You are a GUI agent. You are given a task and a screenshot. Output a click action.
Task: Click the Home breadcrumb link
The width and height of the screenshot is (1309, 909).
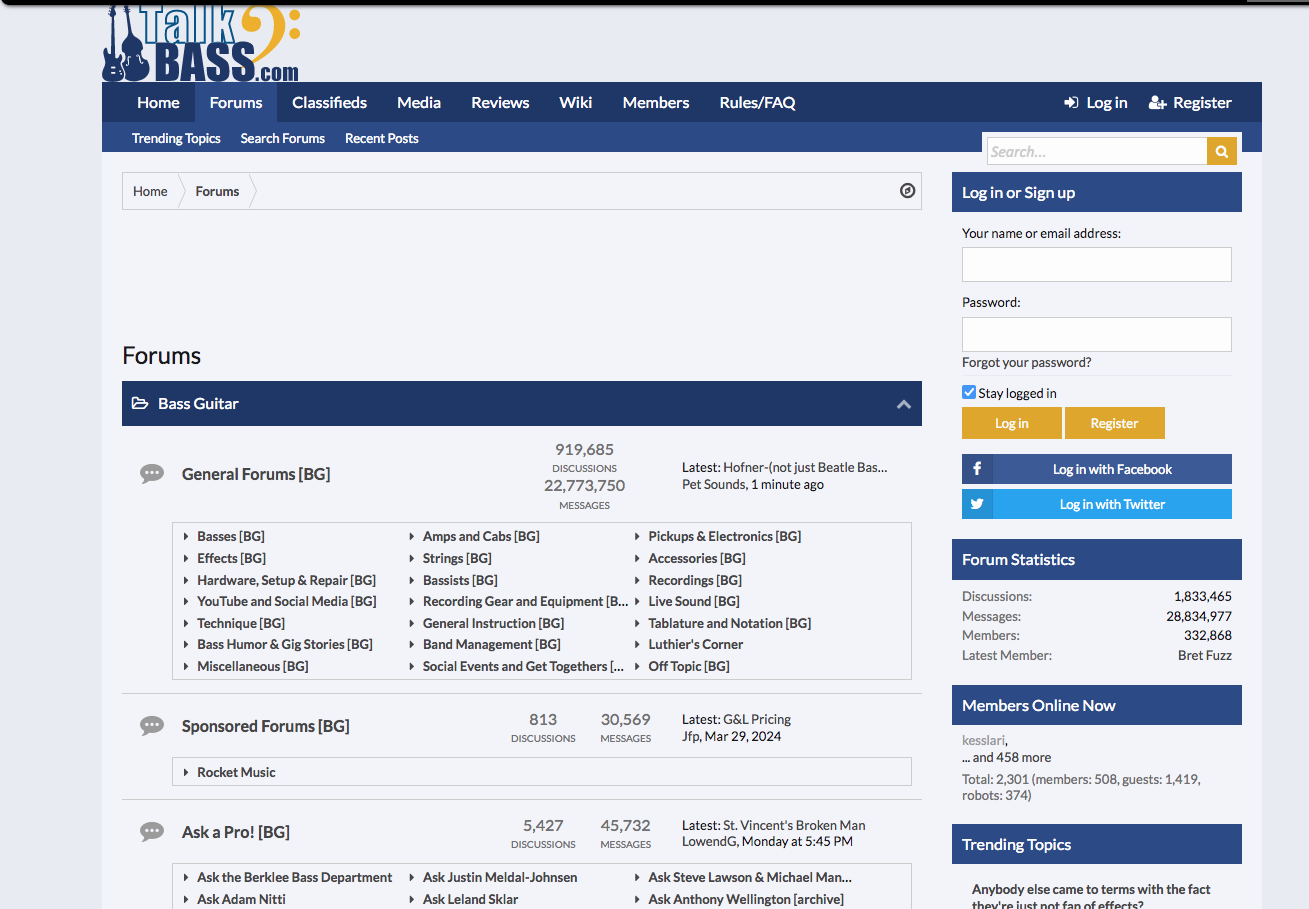[150, 191]
